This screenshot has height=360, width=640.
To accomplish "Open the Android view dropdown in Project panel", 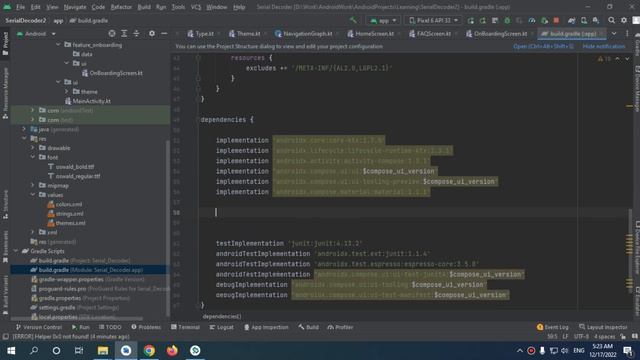I will click(36, 33).
